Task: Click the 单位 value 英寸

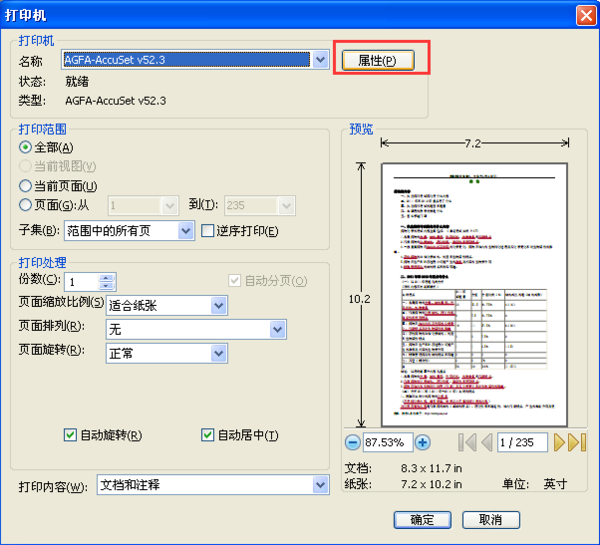Action: pos(555,484)
